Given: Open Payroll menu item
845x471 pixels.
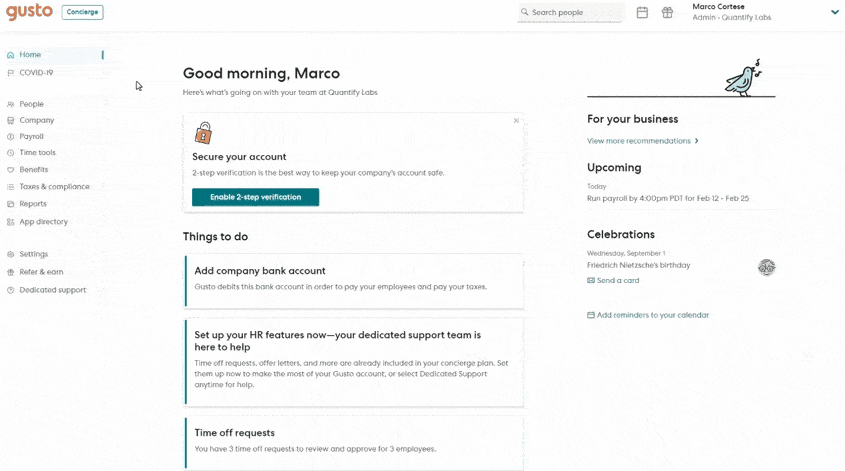Looking at the screenshot, I should [31, 137].
